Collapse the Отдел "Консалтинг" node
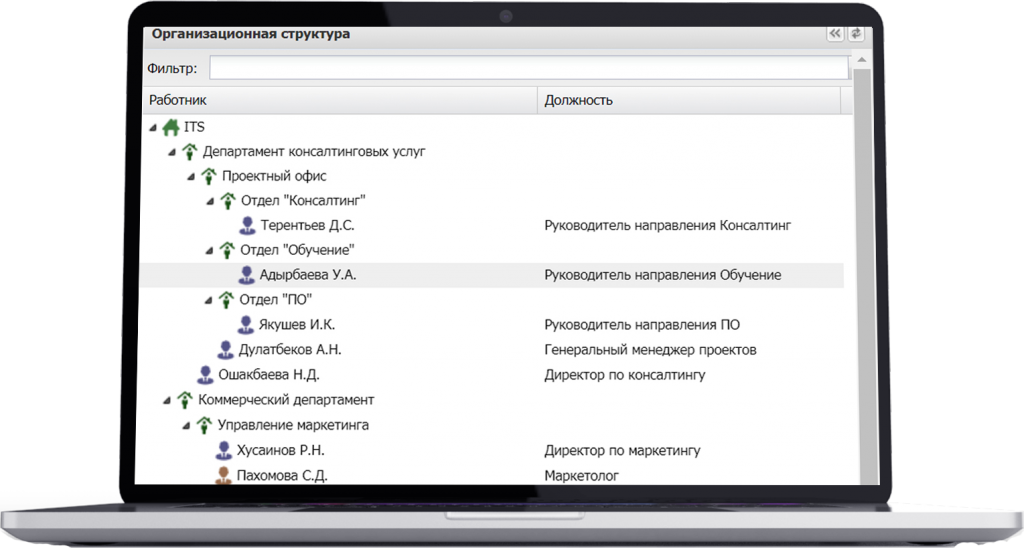 210,201
